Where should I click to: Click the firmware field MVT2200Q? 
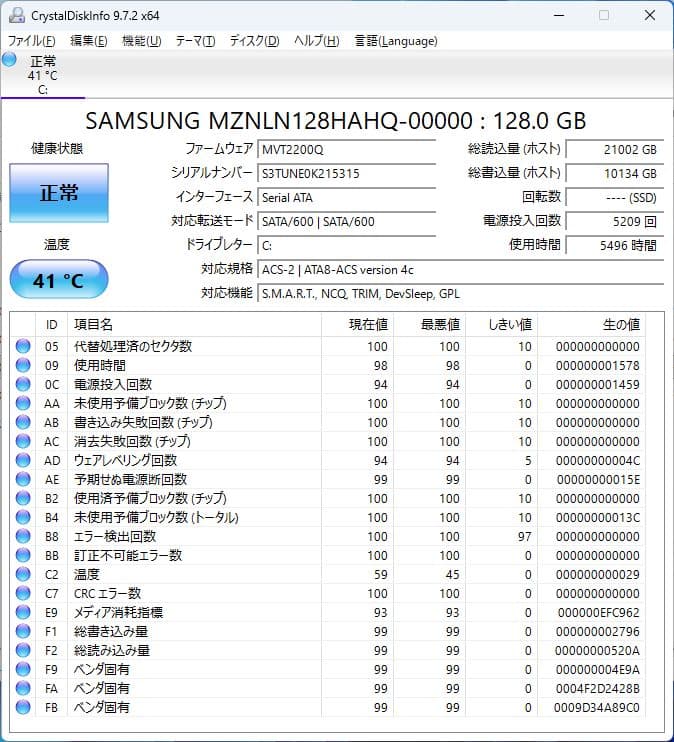346,150
